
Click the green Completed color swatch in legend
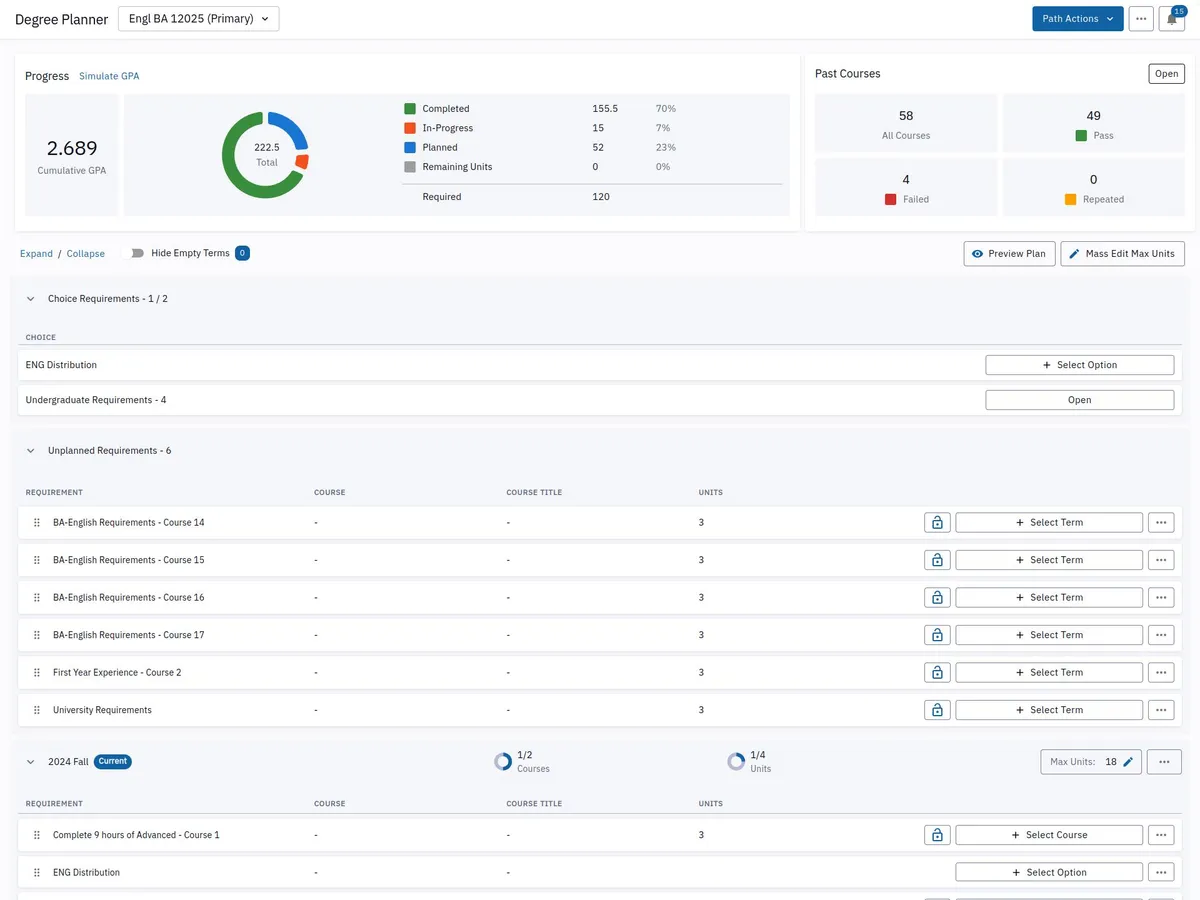pyautogui.click(x=410, y=109)
